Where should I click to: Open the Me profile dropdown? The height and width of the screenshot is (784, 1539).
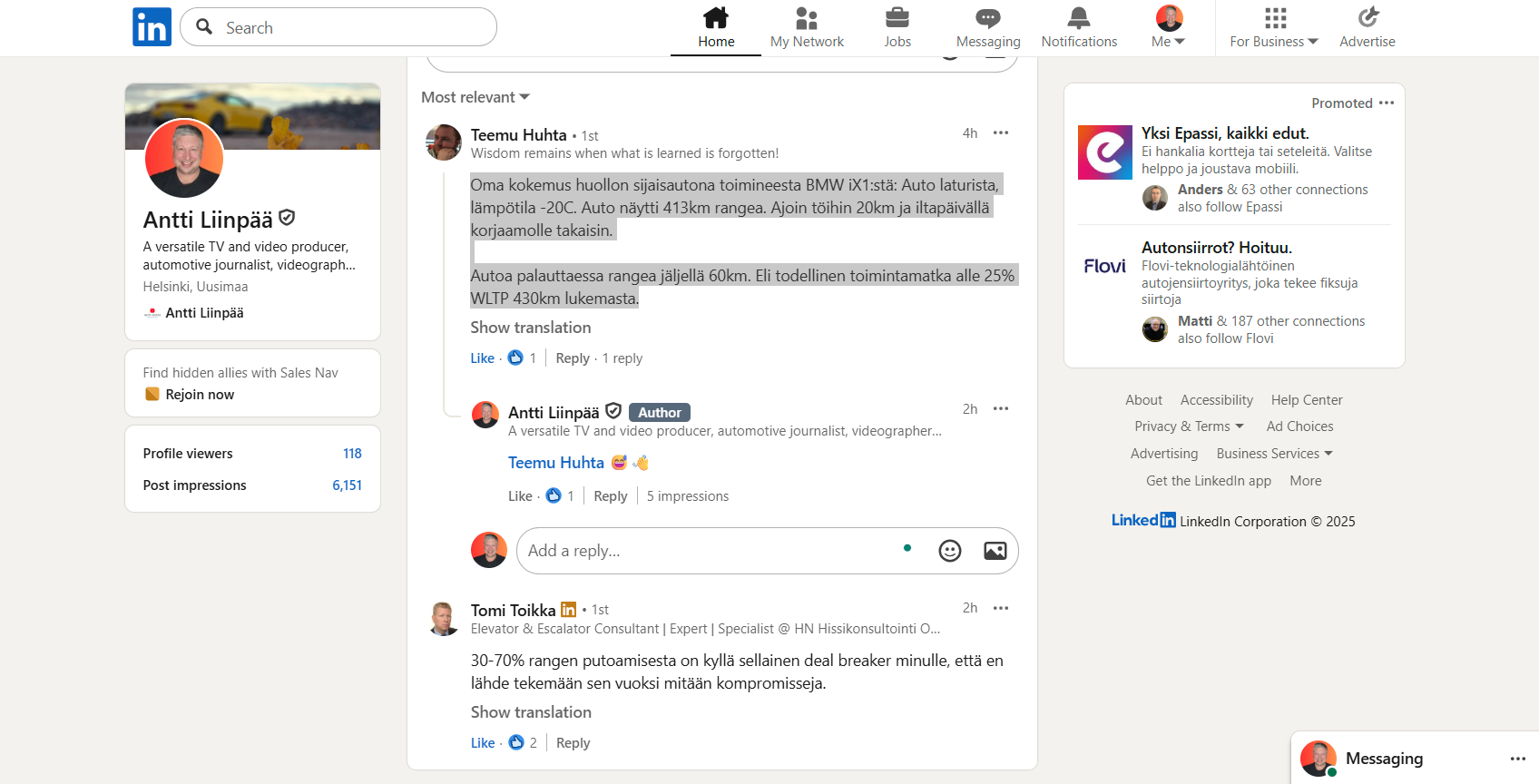(x=1169, y=27)
